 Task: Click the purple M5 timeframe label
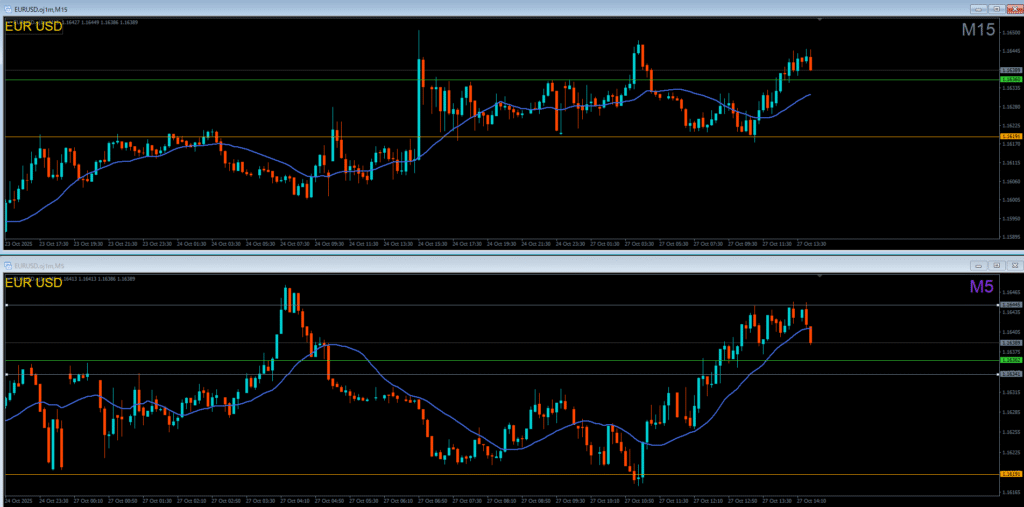[x=981, y=288]
